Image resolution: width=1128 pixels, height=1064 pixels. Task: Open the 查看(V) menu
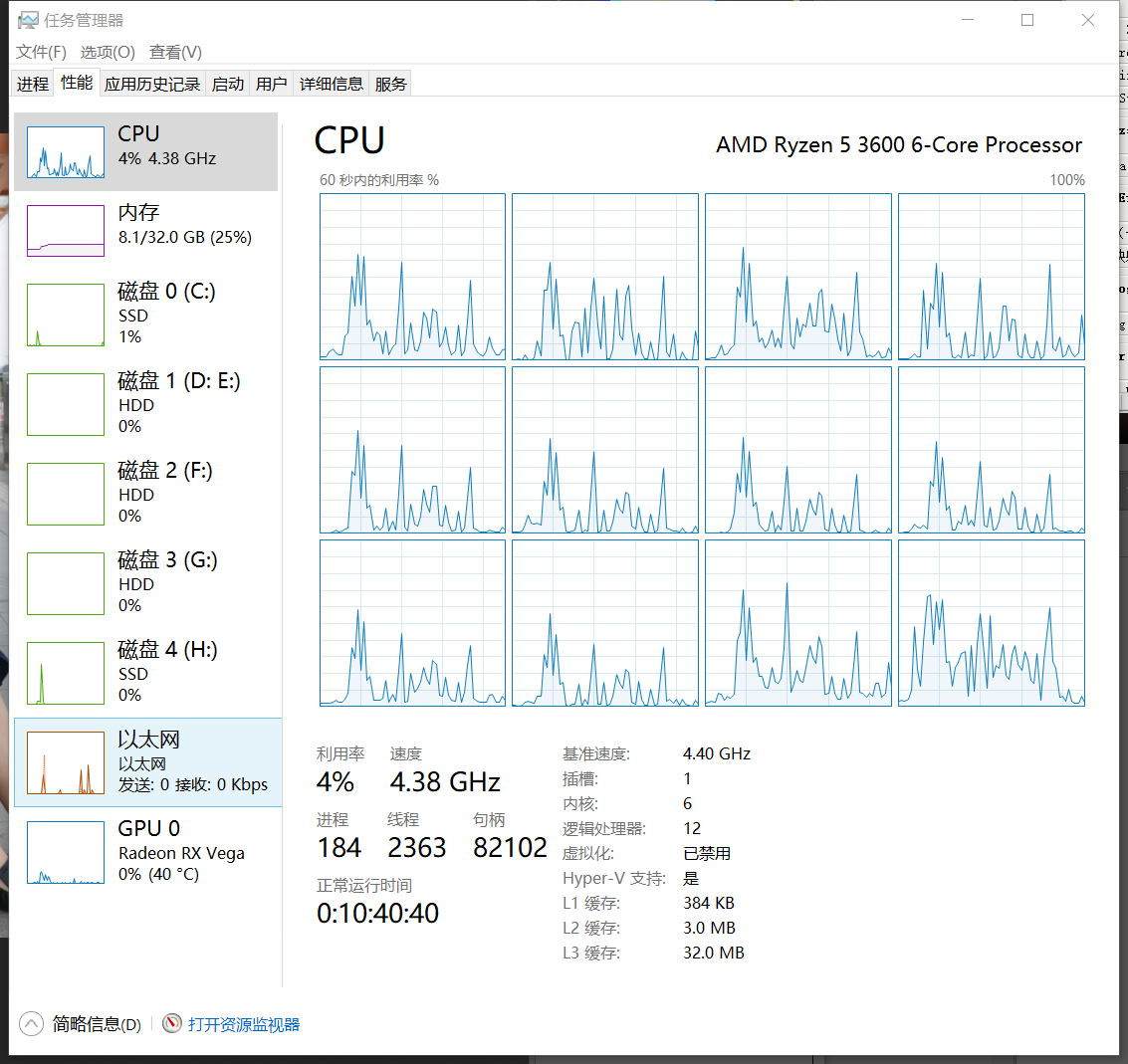[x=175, y=52]
